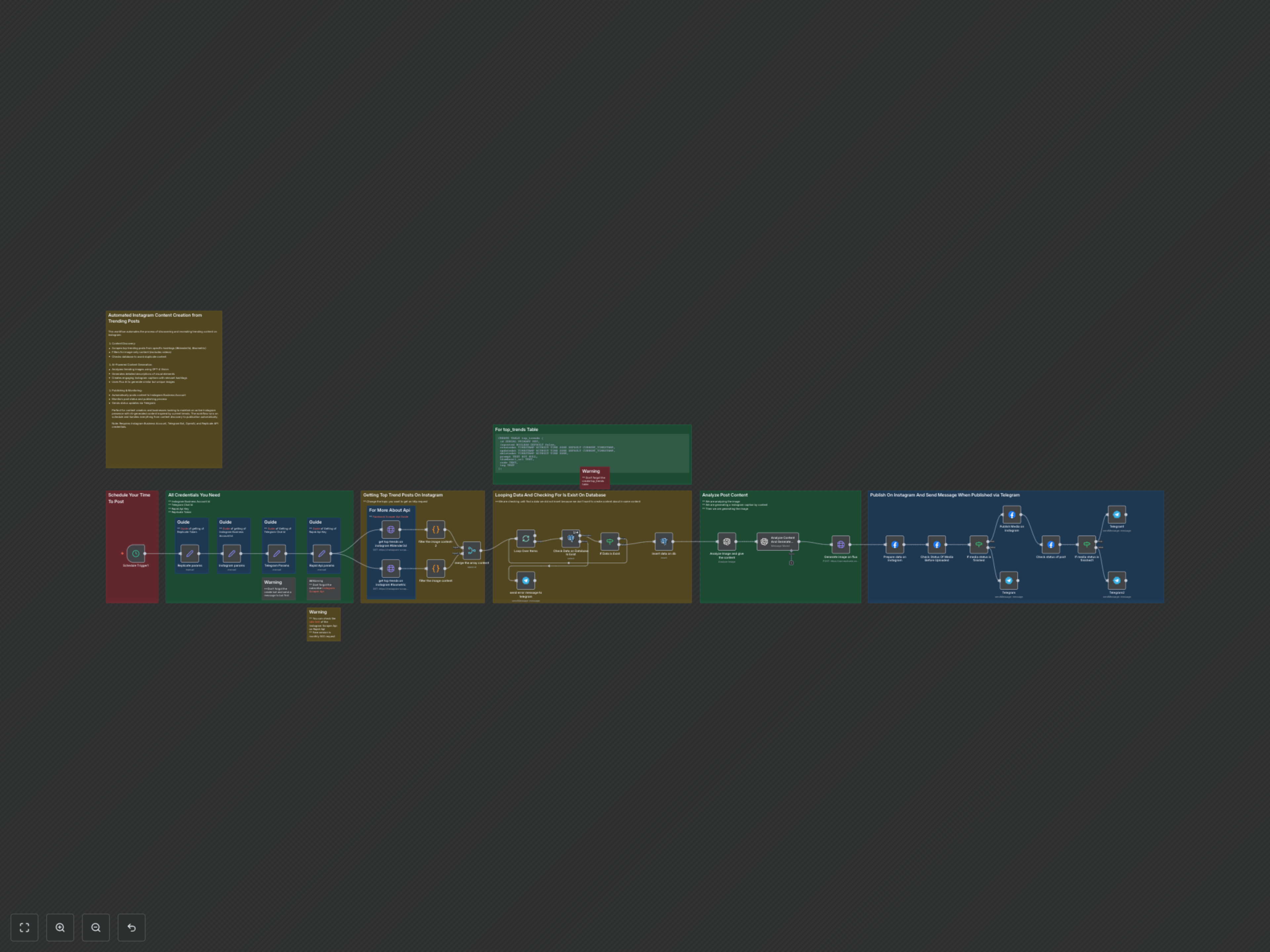Select the Publish Media on Instagram node
Screen dimensions: 1270x952
pyautogui.click(x=1012, y=515)
